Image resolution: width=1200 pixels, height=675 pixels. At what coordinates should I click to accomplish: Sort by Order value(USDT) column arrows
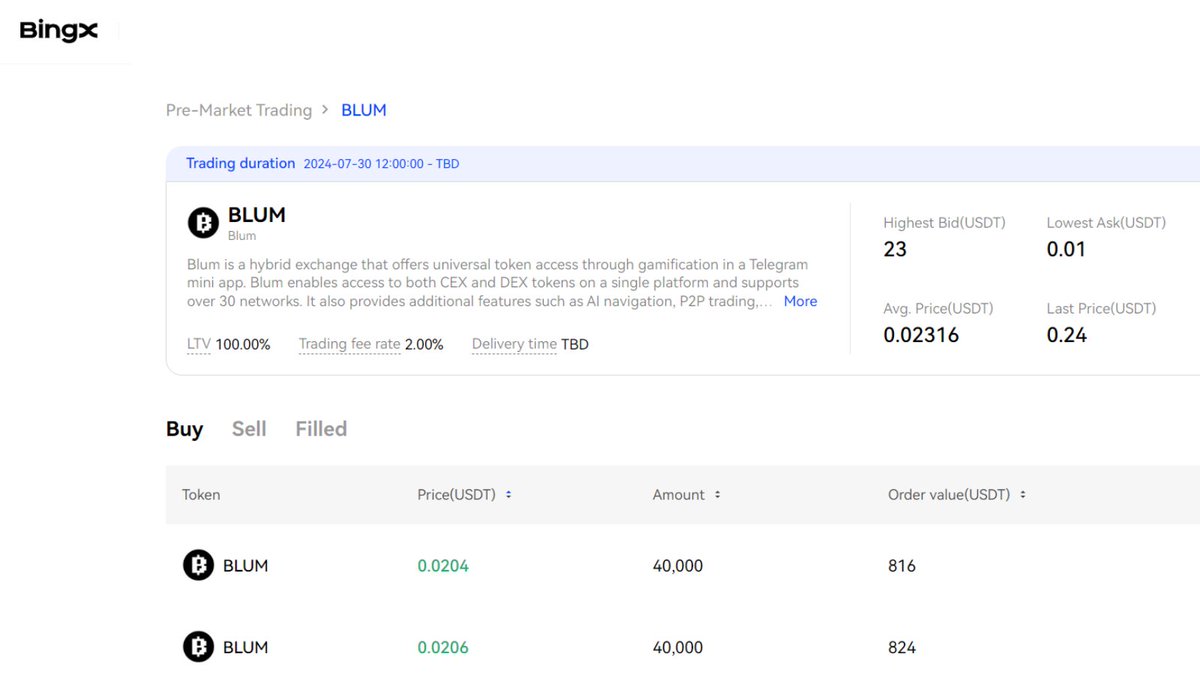(x=1022, y=495)
